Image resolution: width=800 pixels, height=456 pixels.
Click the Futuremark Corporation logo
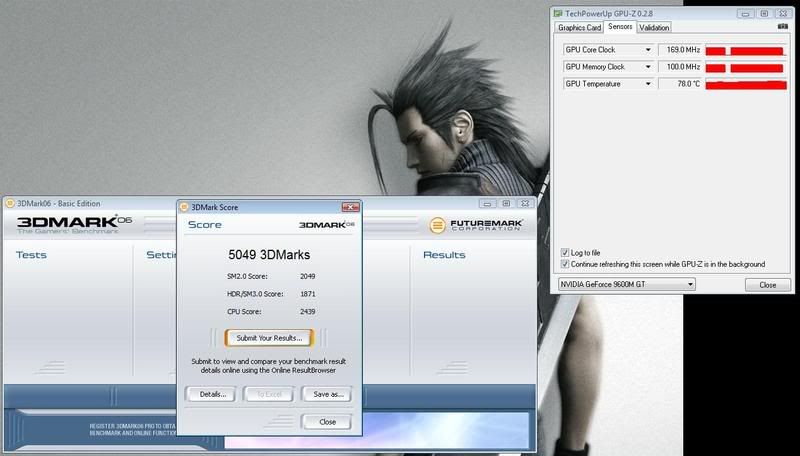pyautogui.click(x=477, y=225)
